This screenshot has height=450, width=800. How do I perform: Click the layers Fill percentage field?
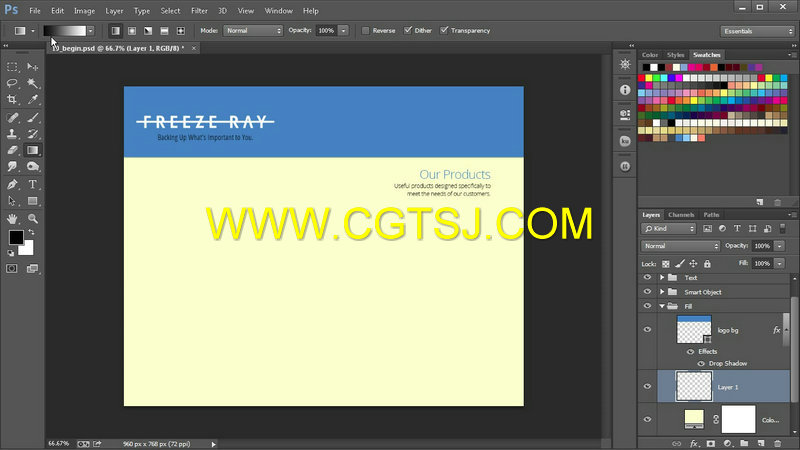coord(762,263)
